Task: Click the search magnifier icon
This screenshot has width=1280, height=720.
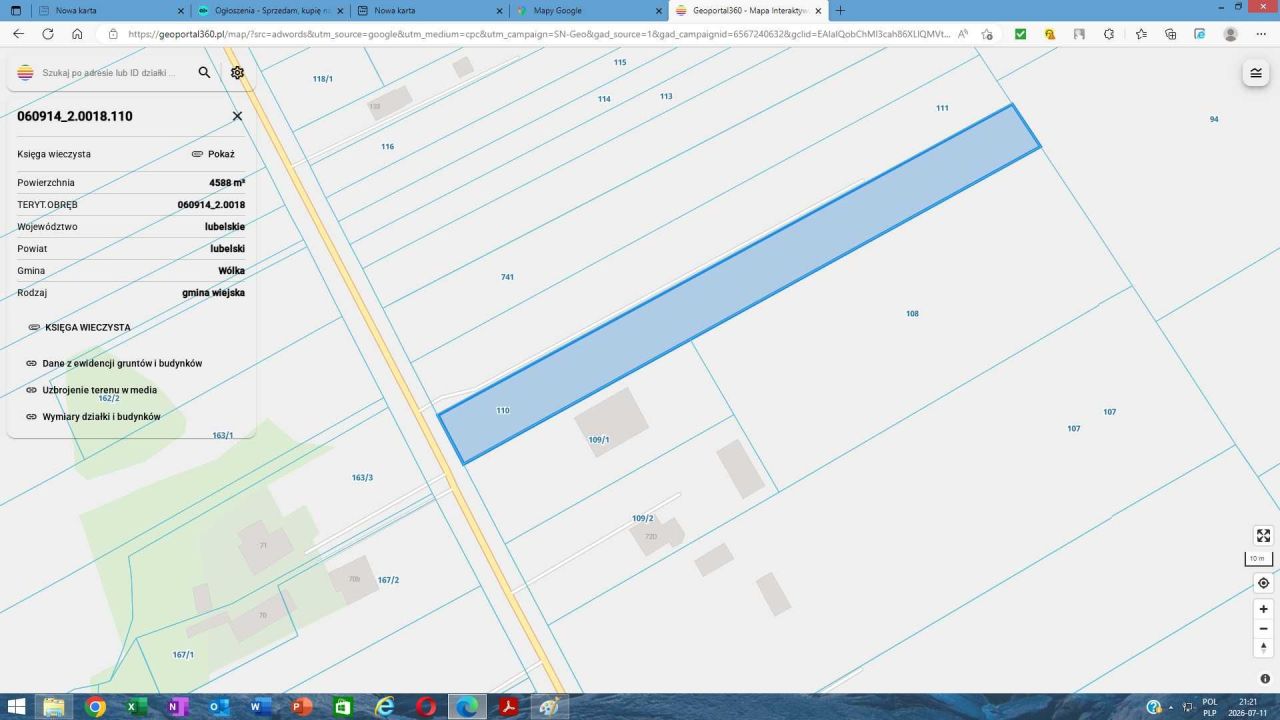Action: [205, 73]
